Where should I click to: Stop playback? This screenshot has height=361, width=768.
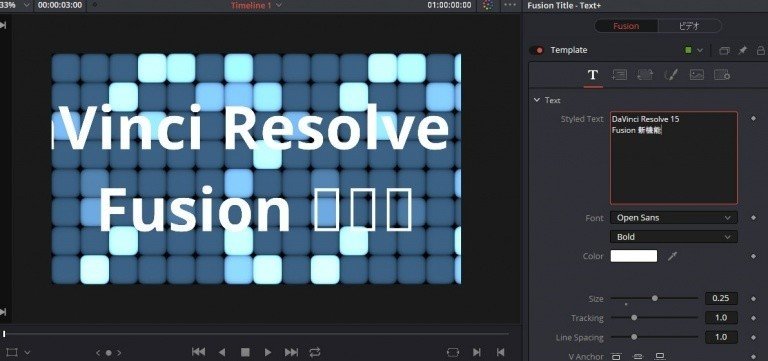pos(245,352)
